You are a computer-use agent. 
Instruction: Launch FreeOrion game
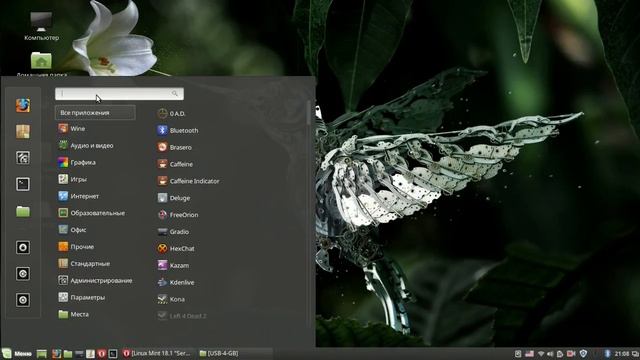[x=178, y=215]
